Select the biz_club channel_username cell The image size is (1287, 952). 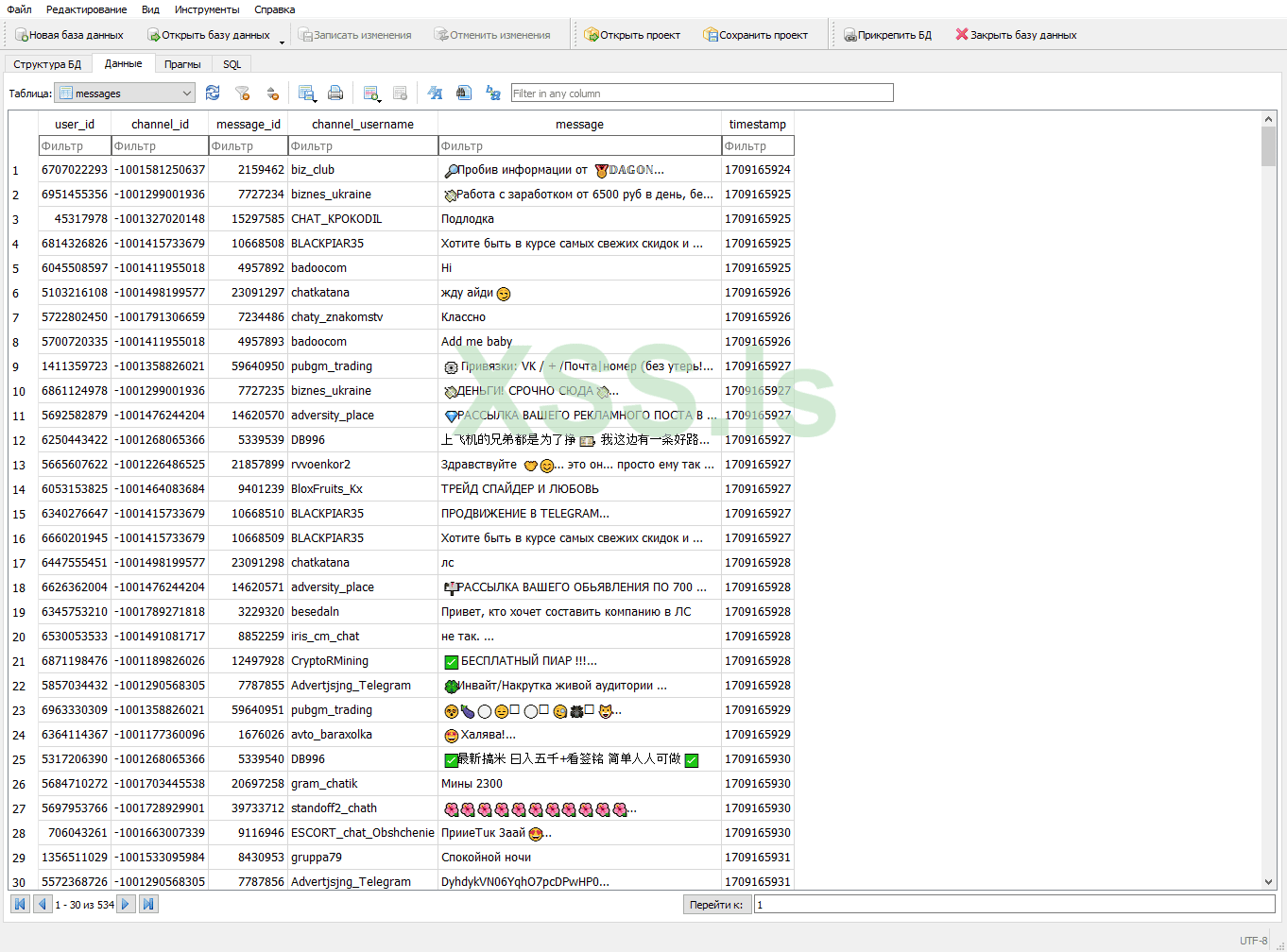[363, 170]
